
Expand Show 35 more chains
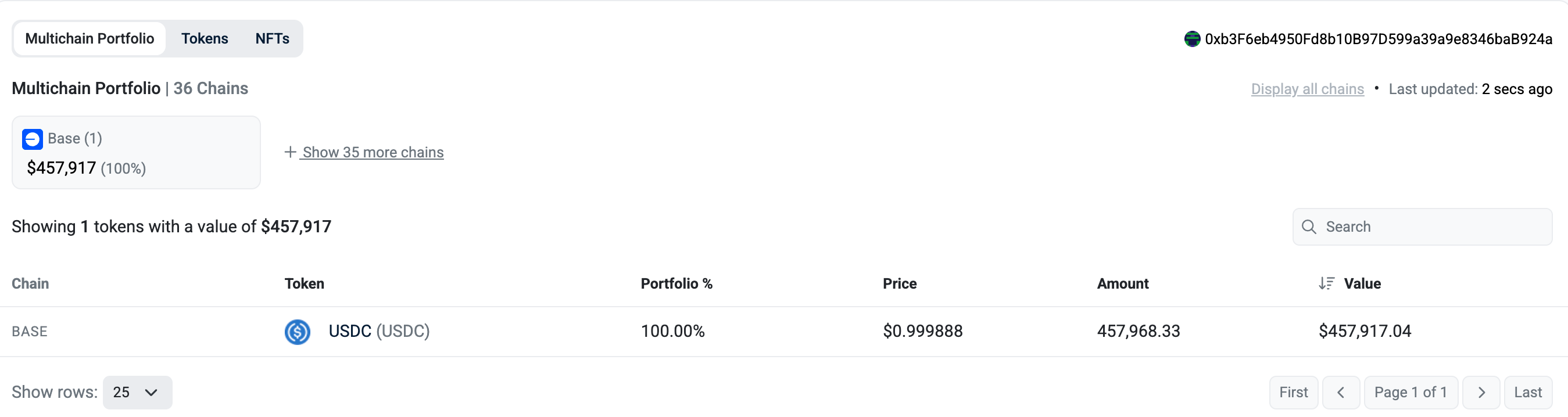click(373, 152)
